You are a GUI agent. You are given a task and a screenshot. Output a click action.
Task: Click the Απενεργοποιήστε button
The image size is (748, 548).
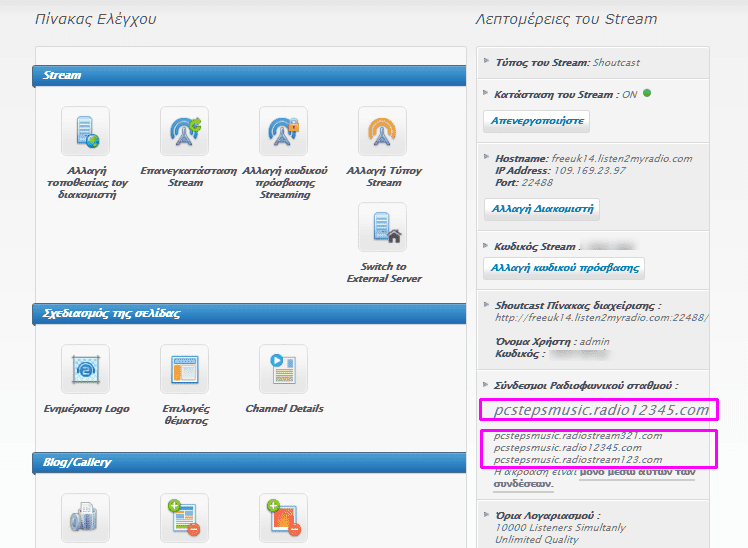[x=537, y=121]
